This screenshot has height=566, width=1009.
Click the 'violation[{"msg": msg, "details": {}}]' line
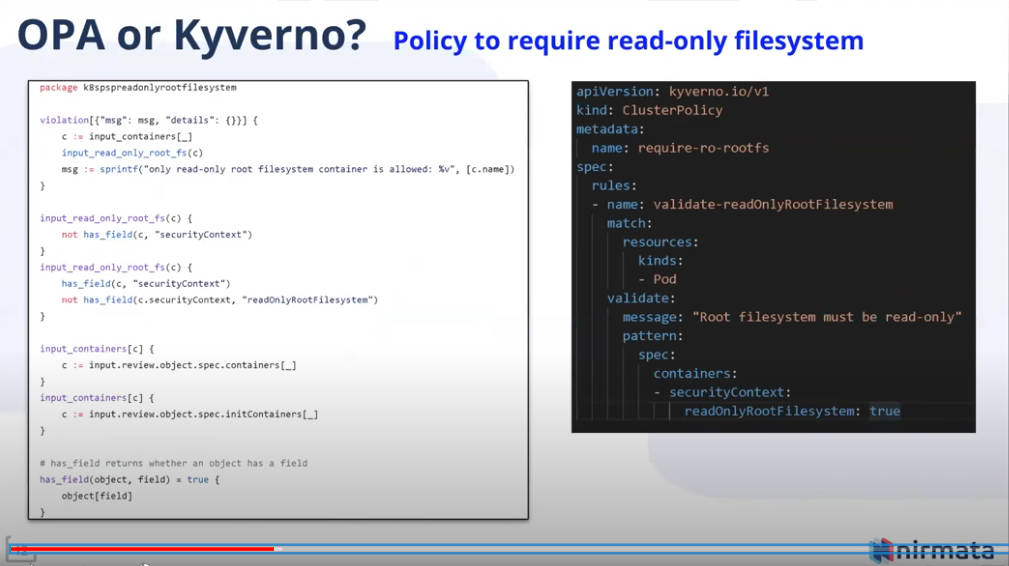point(149,120)
